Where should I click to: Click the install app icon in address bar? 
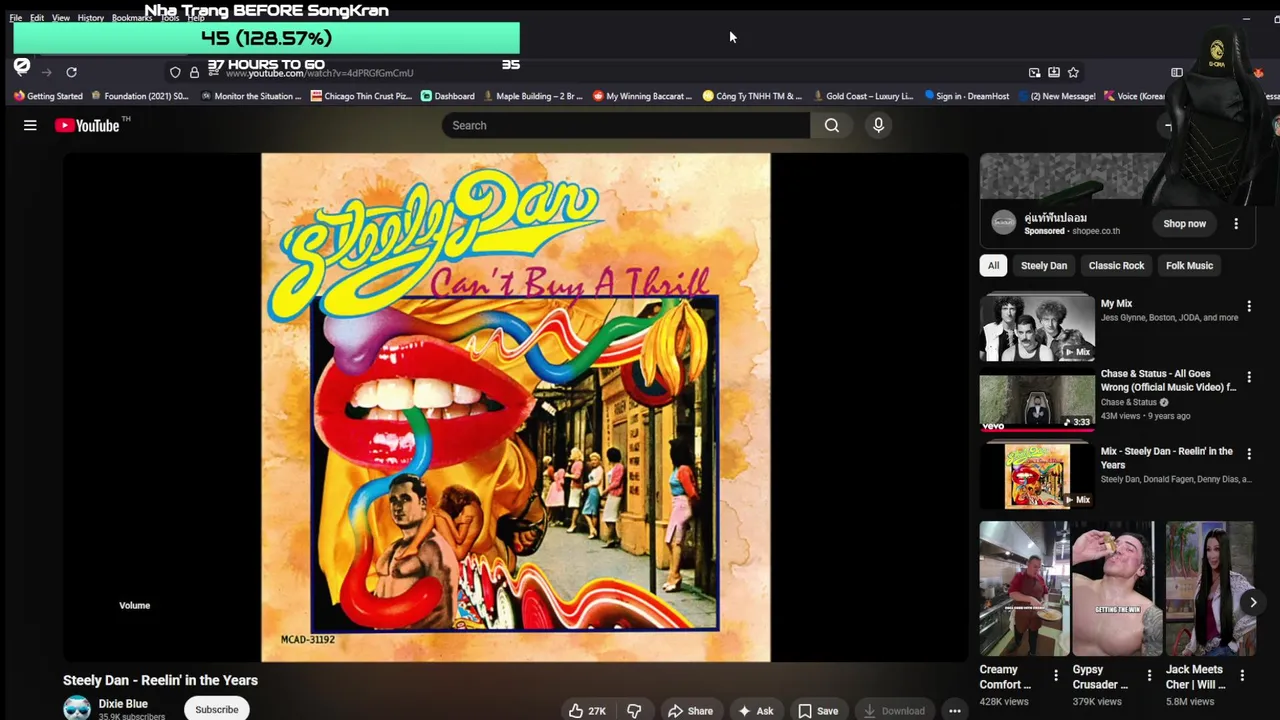[x=1053, y=72]
